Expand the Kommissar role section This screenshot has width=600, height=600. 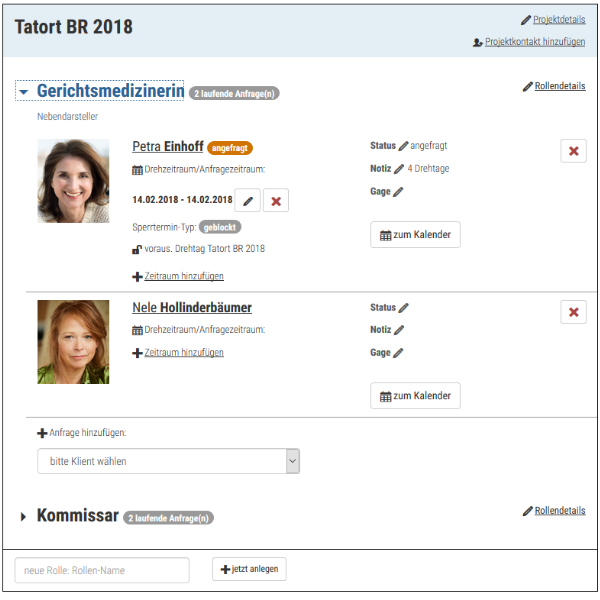(23, 517)
